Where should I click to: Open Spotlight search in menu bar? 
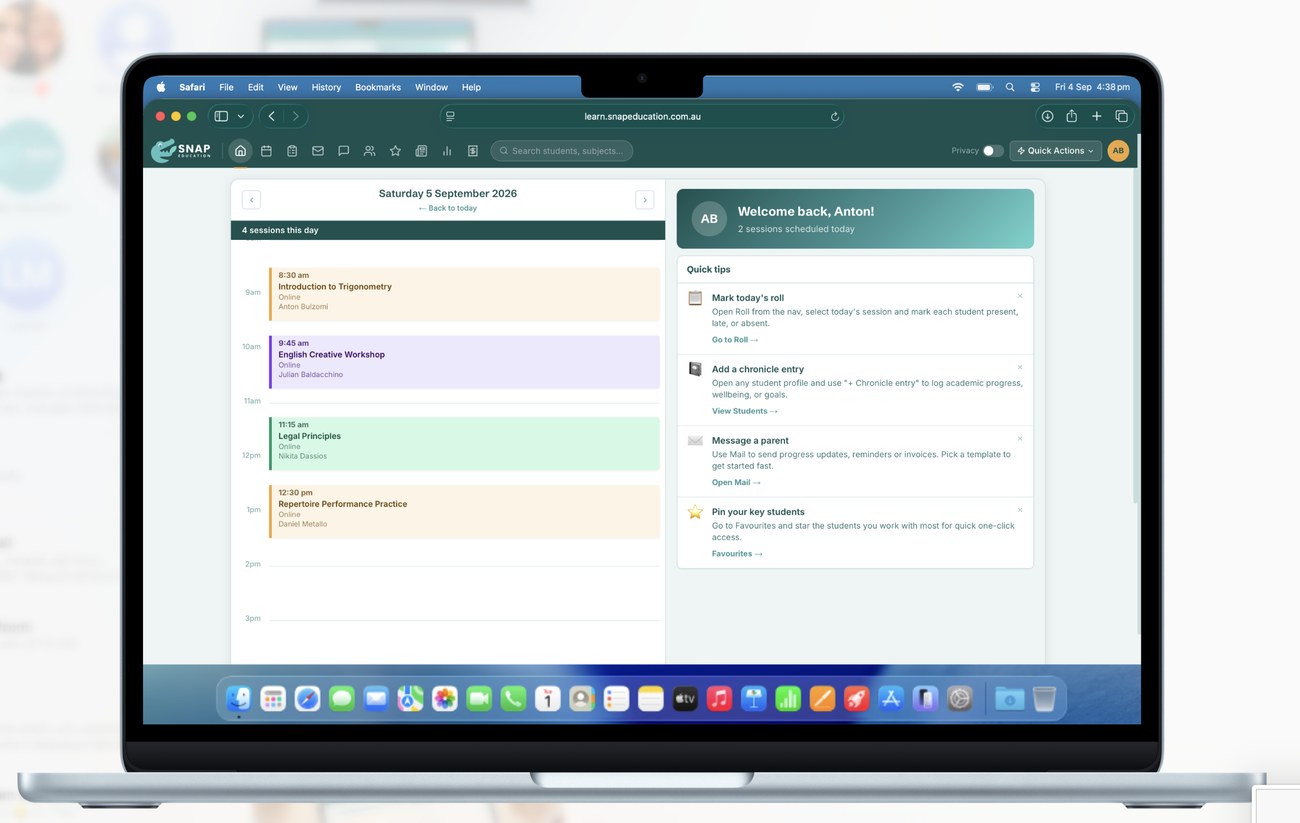(1010, 87)
